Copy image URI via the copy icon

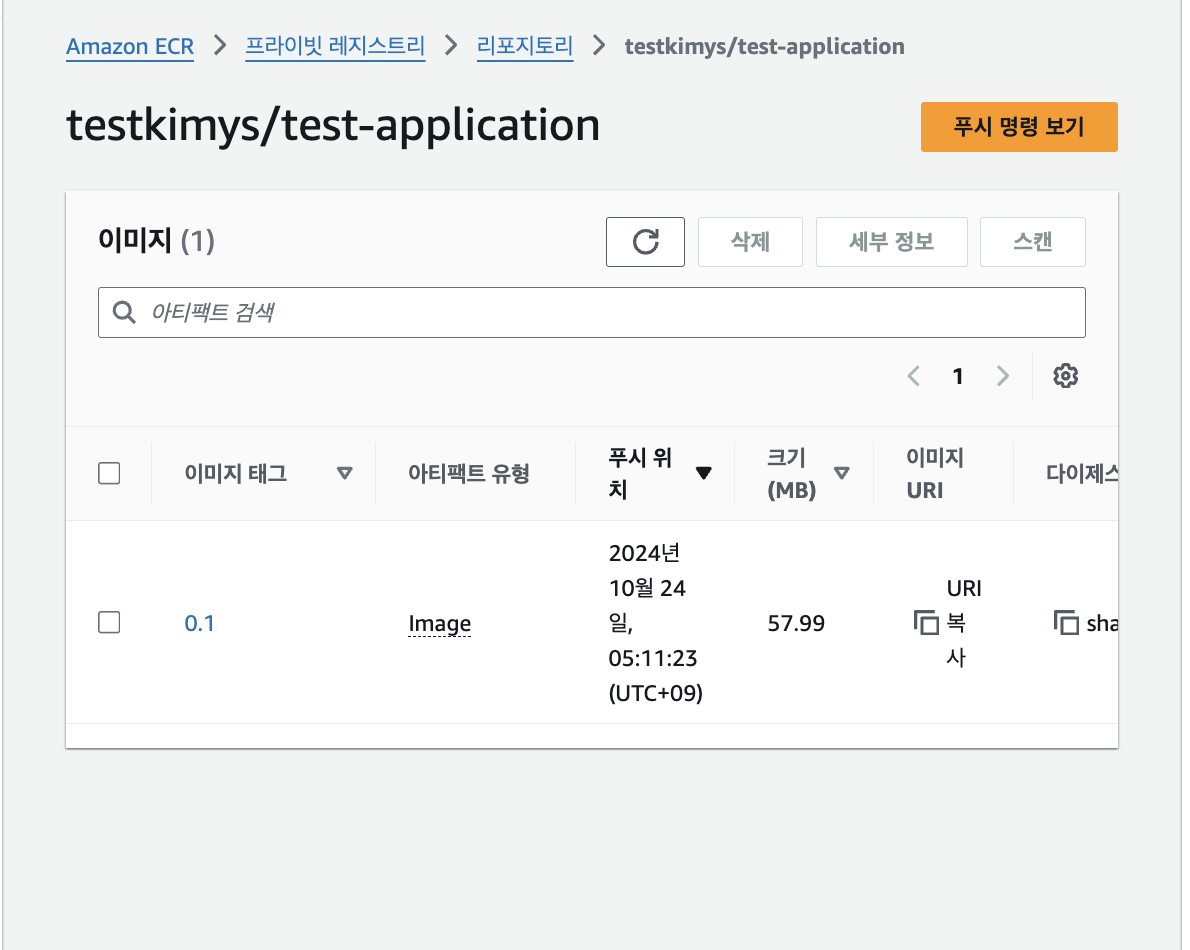(x=926, y=623)
